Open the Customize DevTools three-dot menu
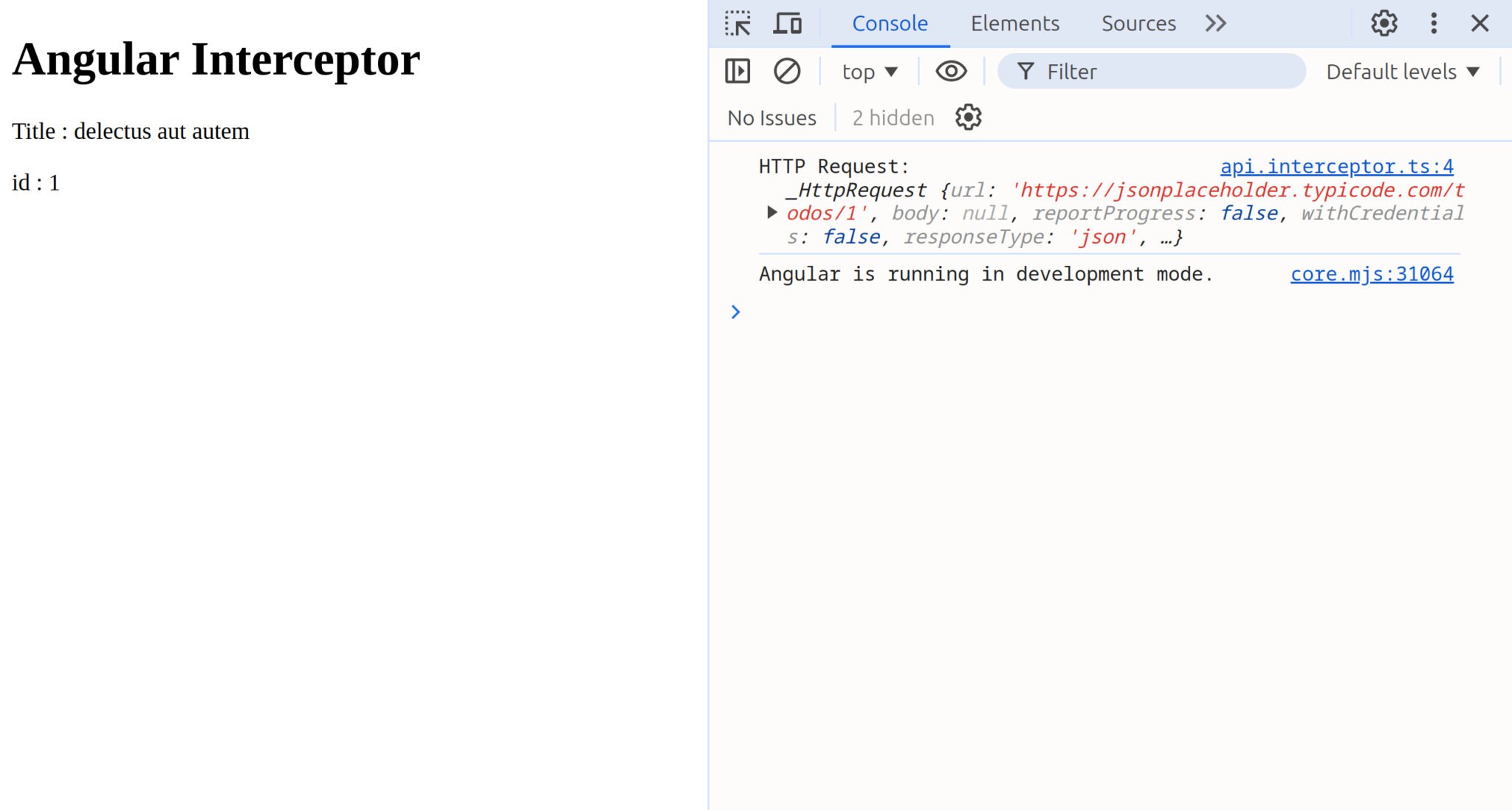Screen dimensions: 1512x810 click(x=1434, y=23)
